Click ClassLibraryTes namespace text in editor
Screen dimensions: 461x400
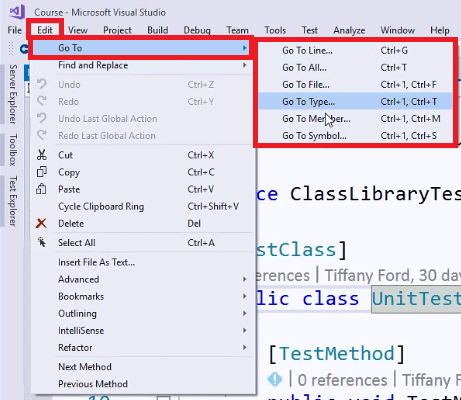(x=375, y=194)
